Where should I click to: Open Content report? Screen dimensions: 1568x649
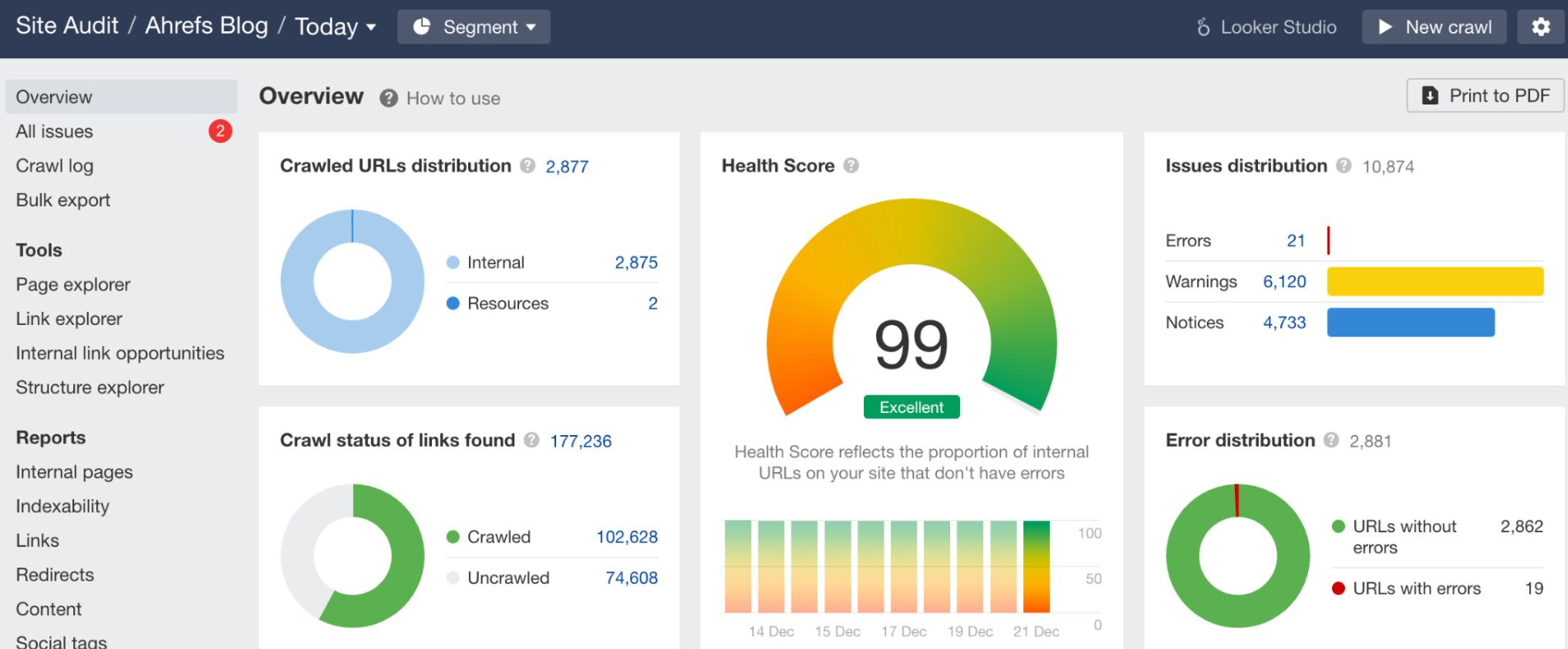49,610
